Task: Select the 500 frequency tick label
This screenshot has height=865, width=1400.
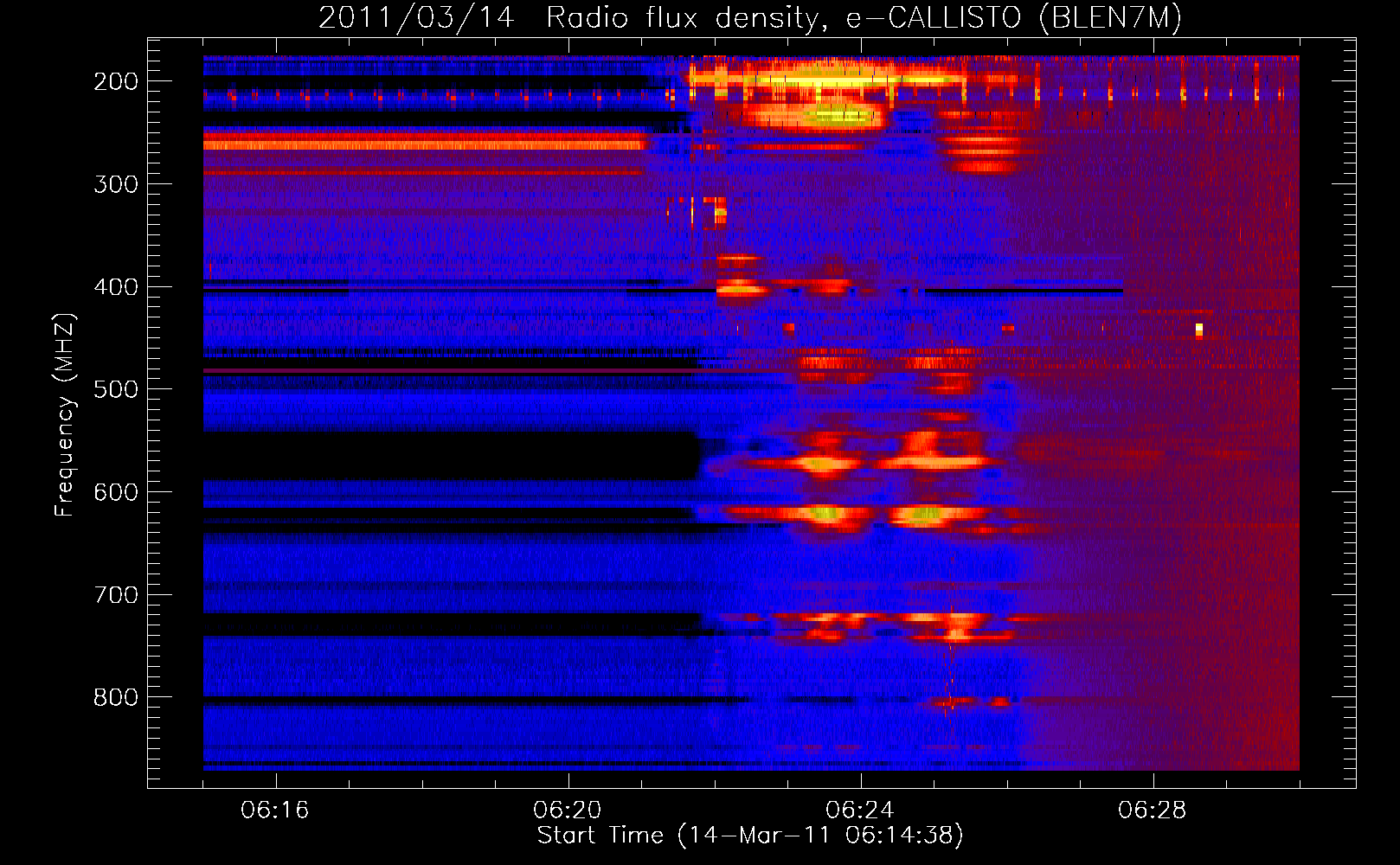Action: pos(116,389)
